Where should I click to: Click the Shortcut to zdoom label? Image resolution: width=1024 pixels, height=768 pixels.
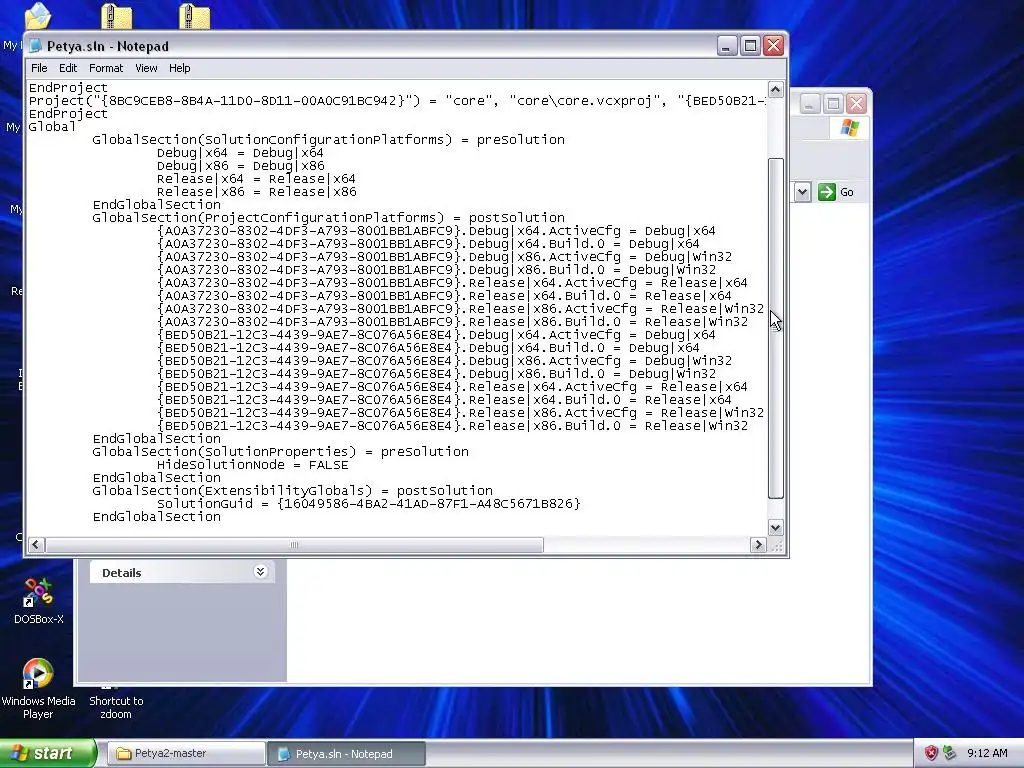click(116, 707)
